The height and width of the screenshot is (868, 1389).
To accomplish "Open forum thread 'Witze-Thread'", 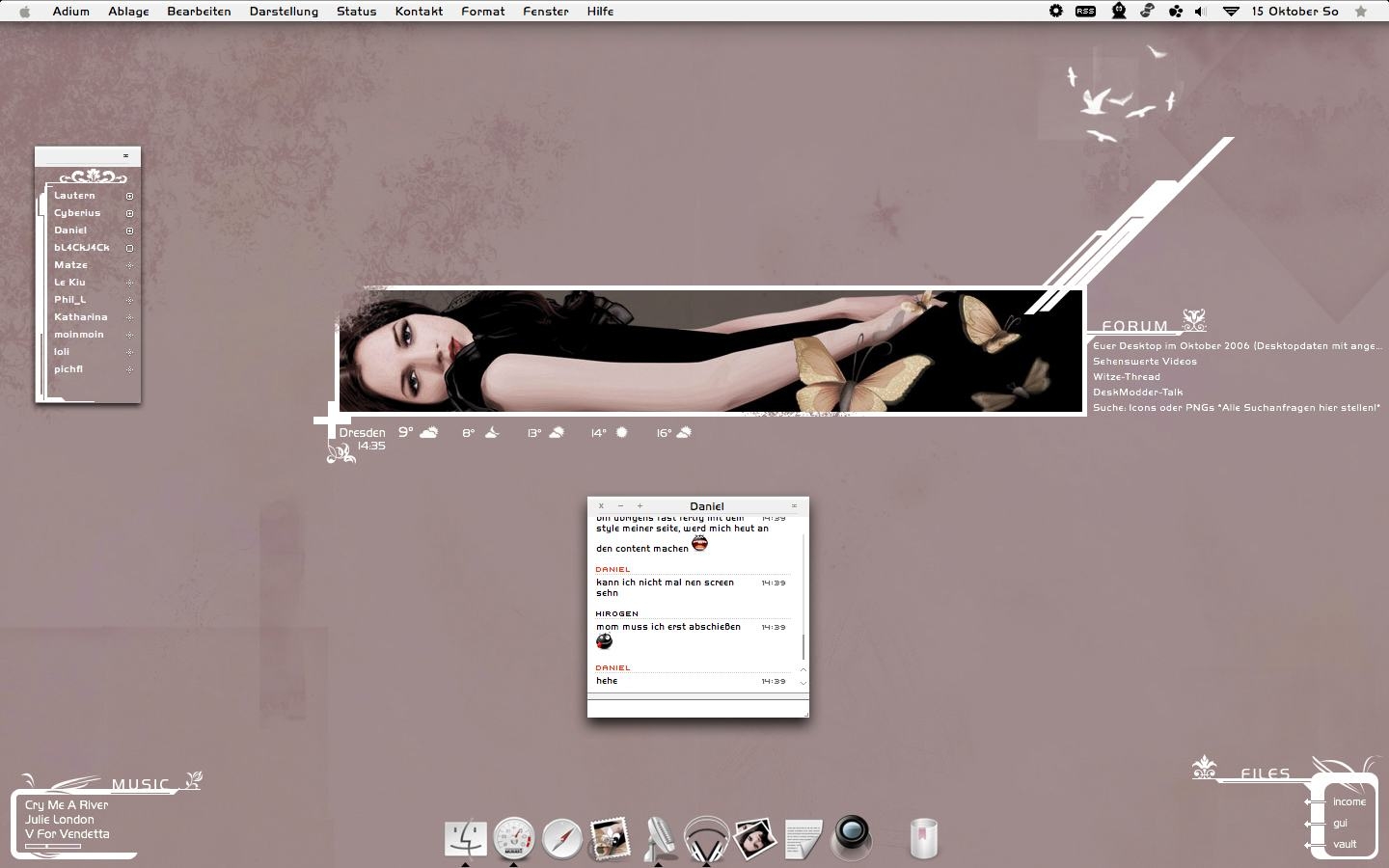I will [x=1127, y=377].
